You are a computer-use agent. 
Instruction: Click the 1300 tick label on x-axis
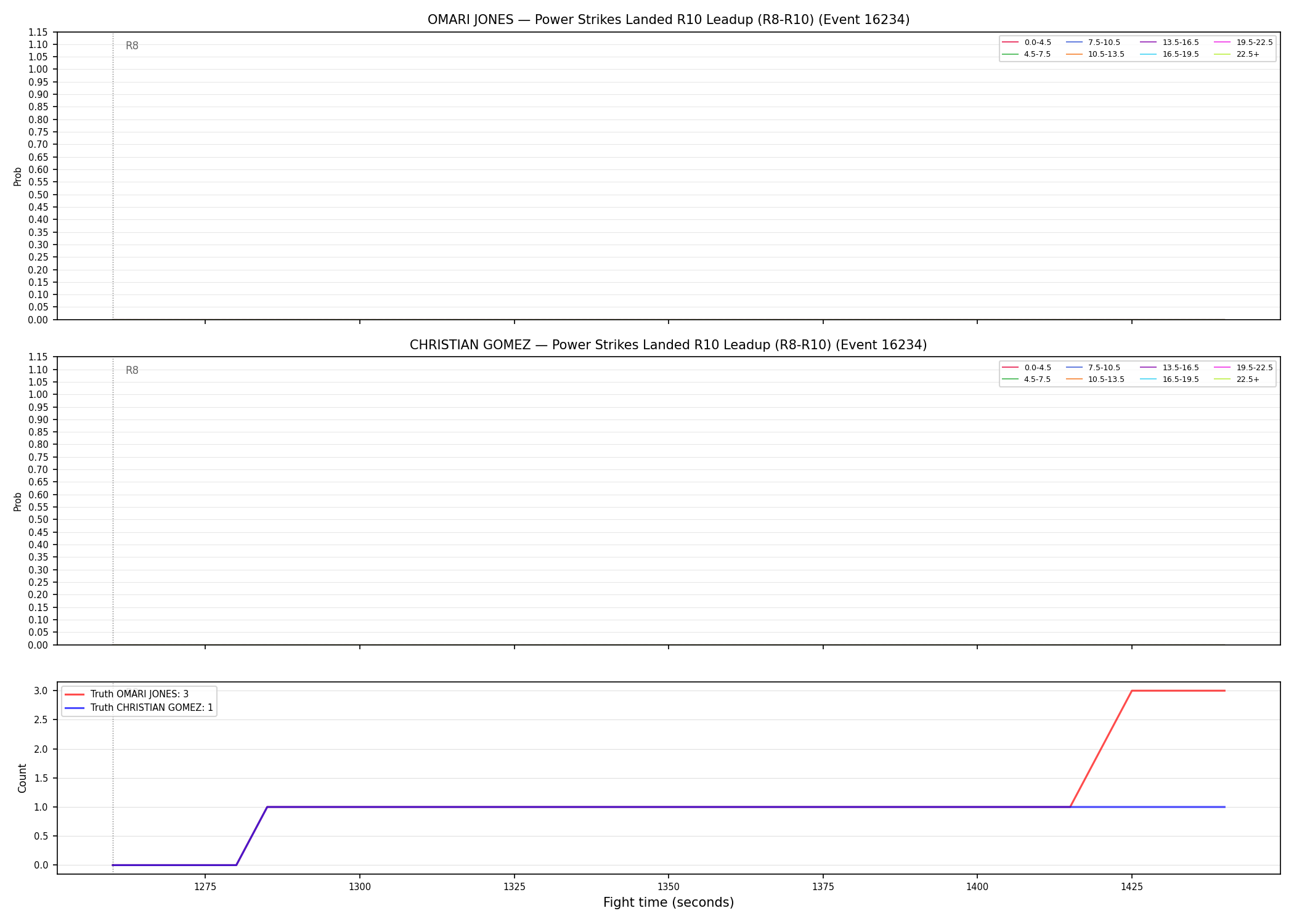[x=360, y=887]
